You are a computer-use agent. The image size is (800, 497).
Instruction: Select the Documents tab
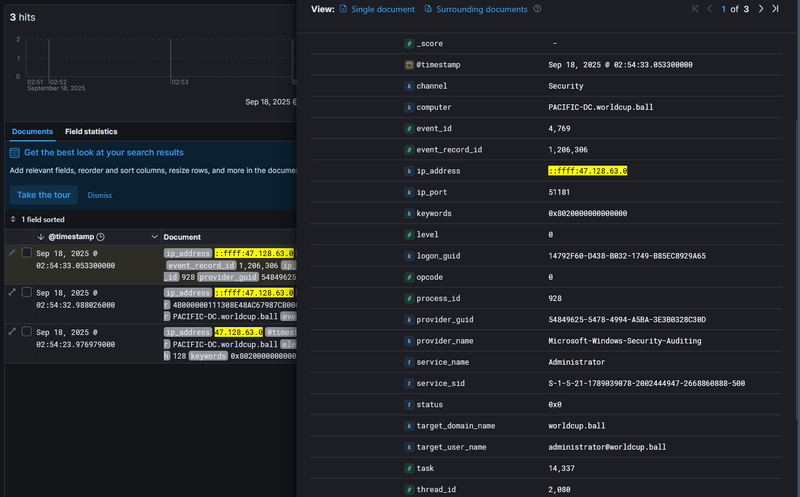click(x=32, y=131)
